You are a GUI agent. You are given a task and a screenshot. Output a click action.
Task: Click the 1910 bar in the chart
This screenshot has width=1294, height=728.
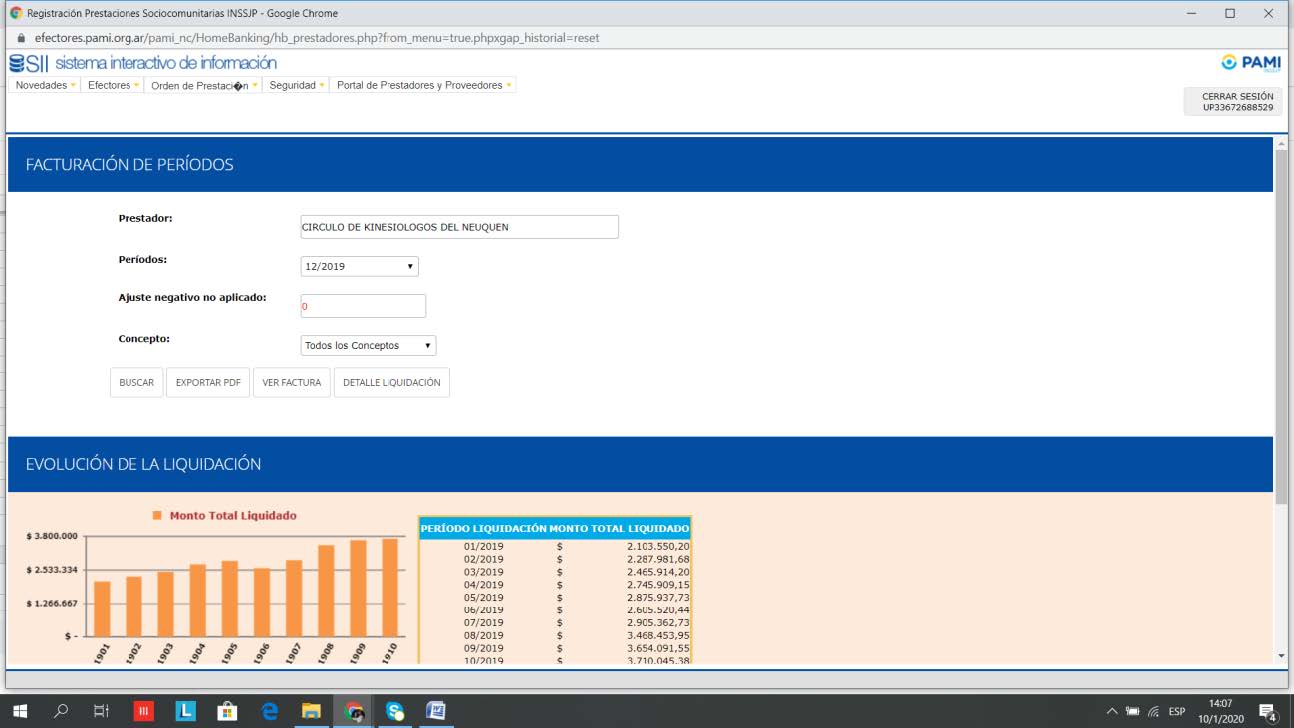tap(390, 588)
